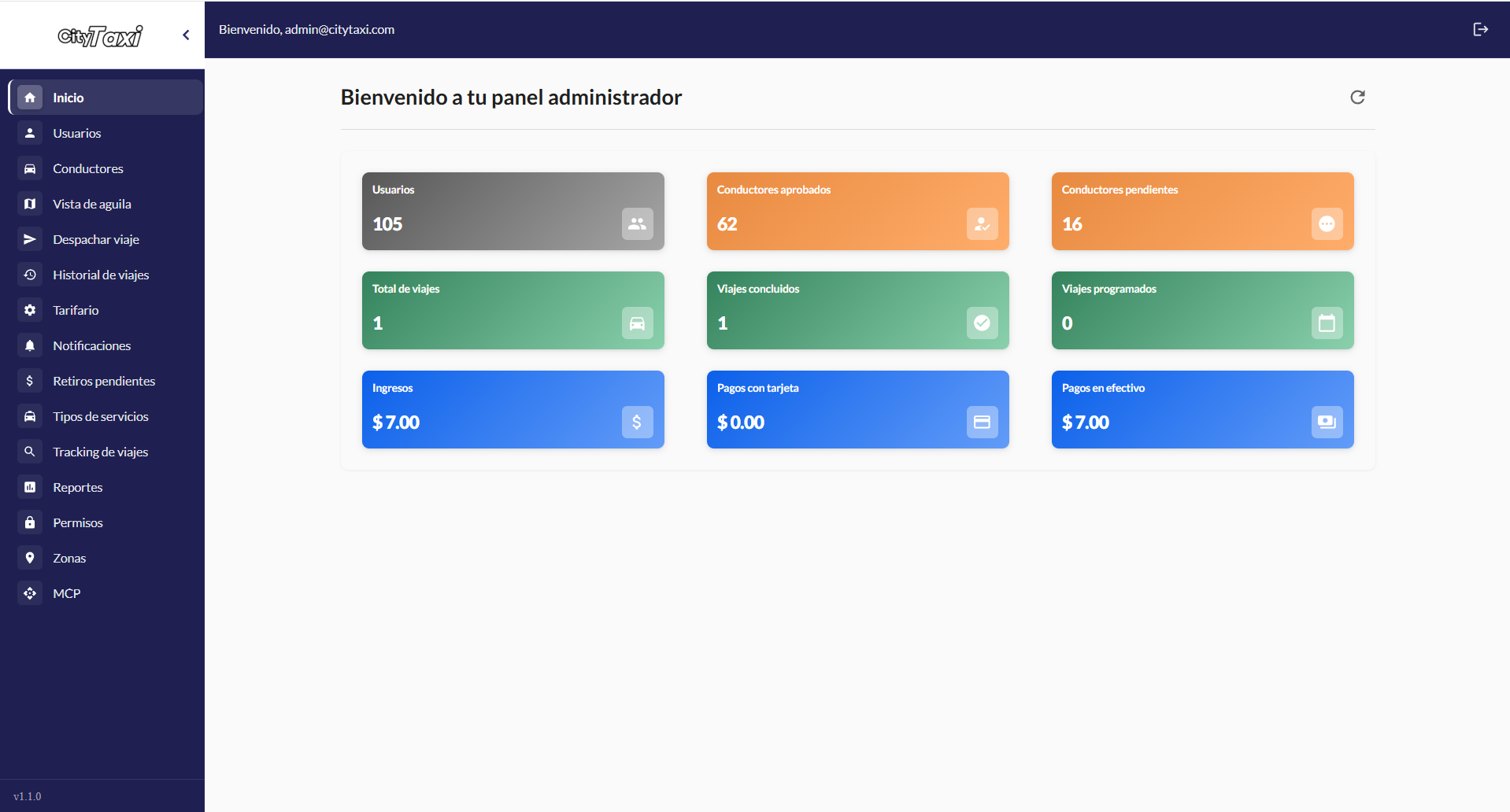Go to Tipos de servicios page
Screen dimensions: 1510x812
point(105,416)
